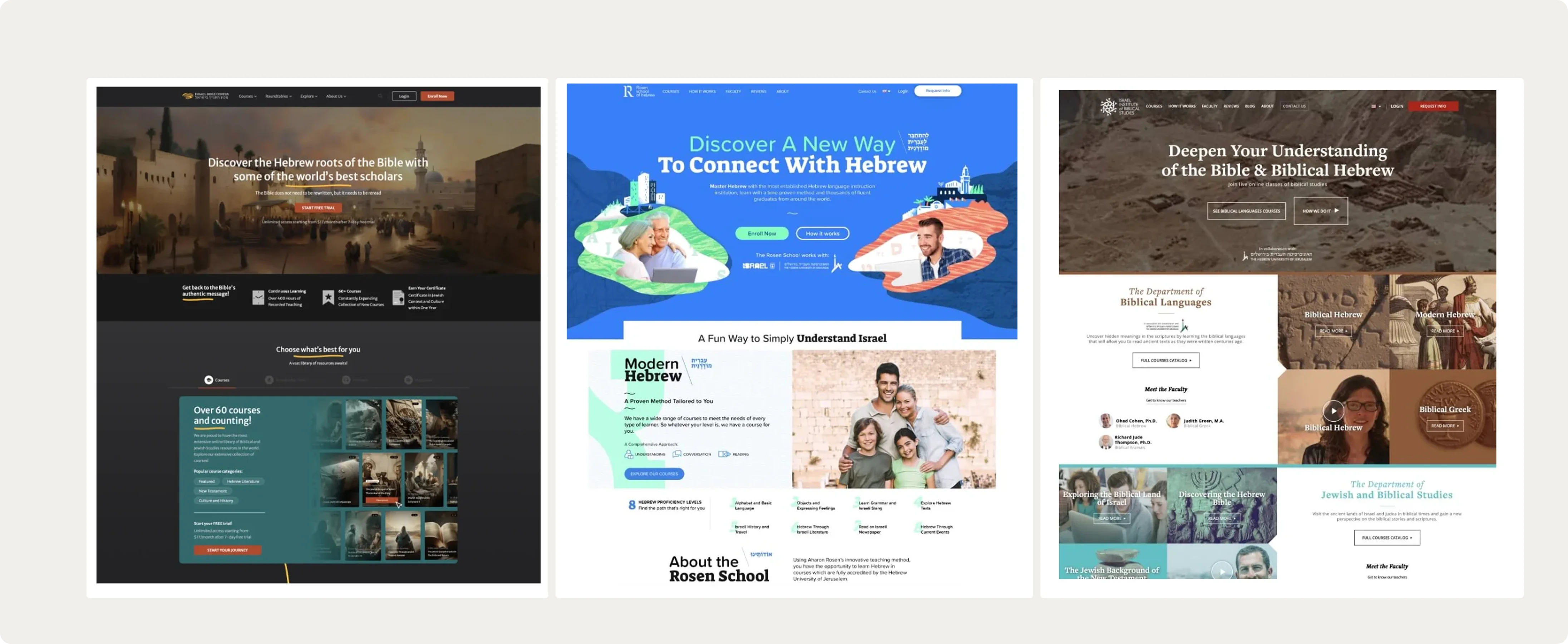Open HOW IT WORKS in Rosen School navigation

pyautogui.click(x=702, y=91)
